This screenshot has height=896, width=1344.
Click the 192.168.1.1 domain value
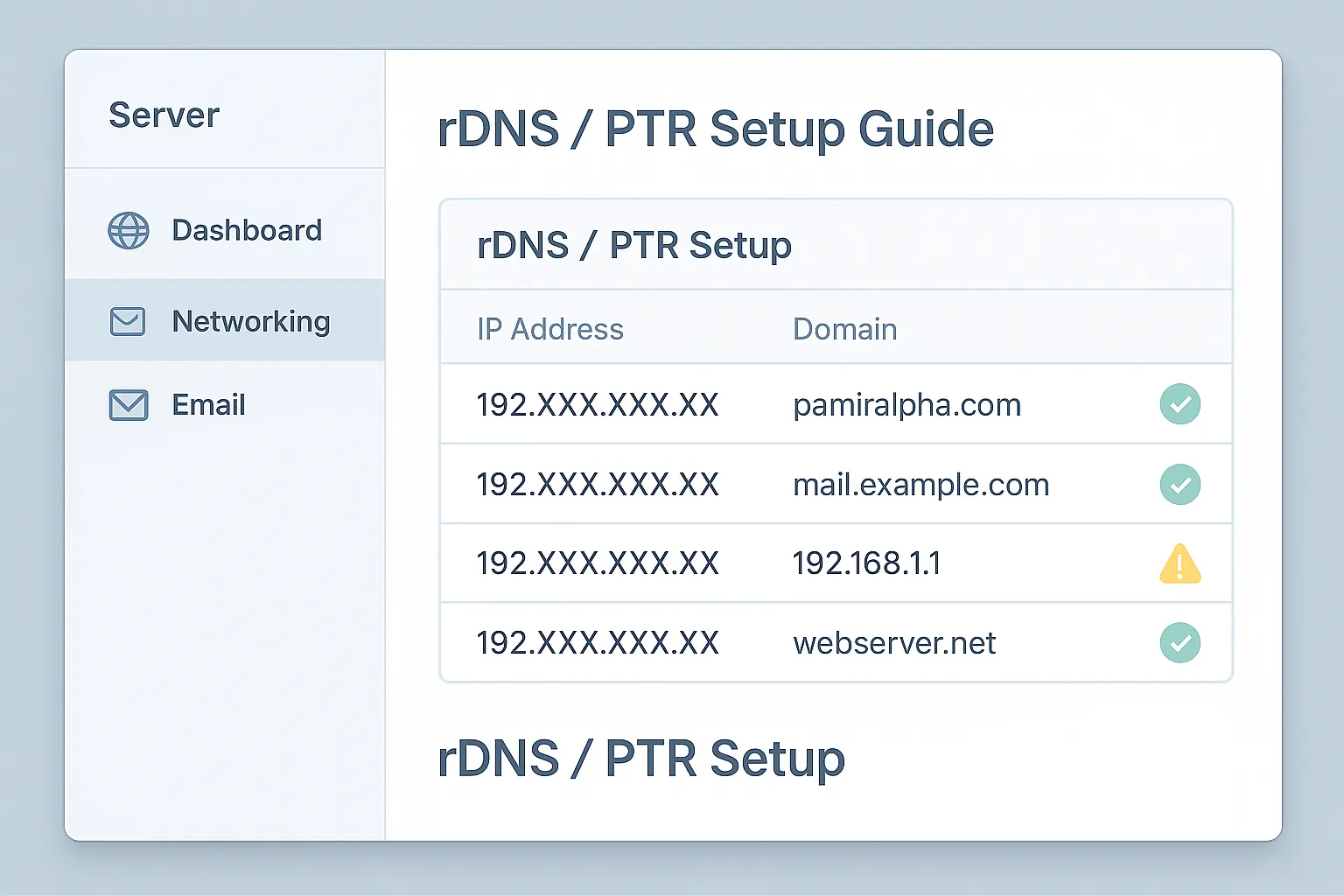pos(866,563)
